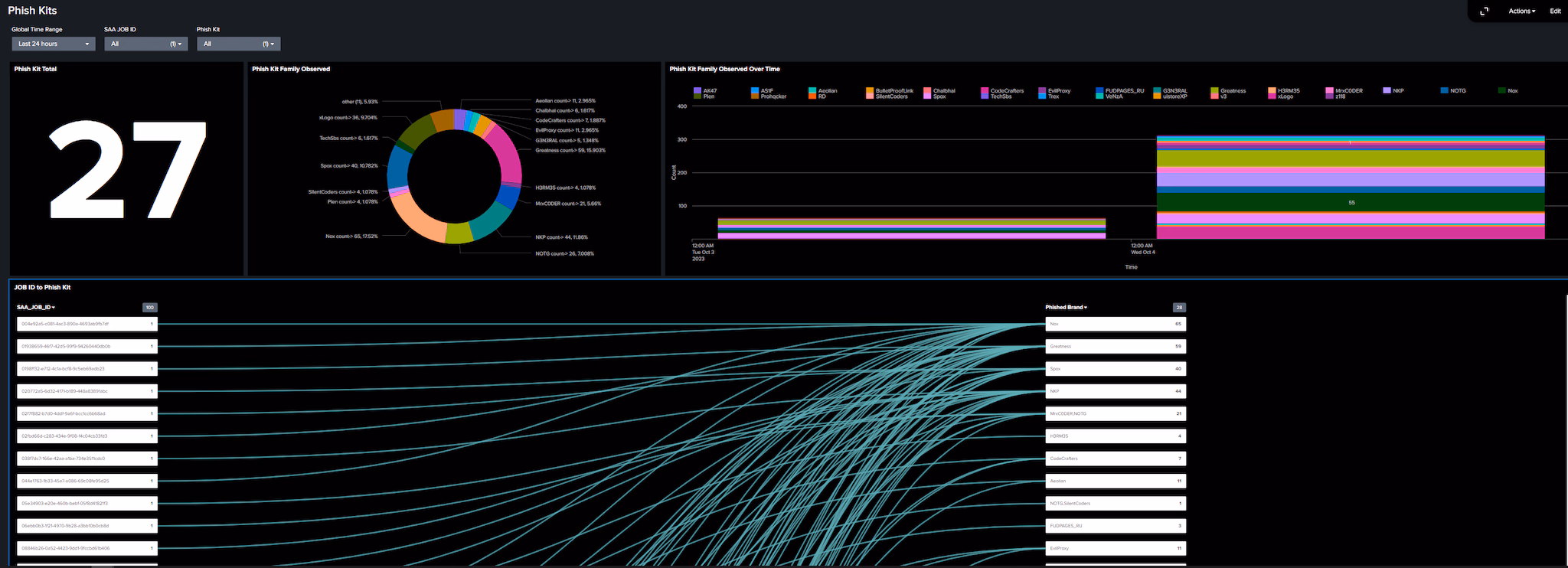This screenshot has height=568, width=1568.
Task: Select the Spox node in Phished Brand list
Action: (1115, 369)
